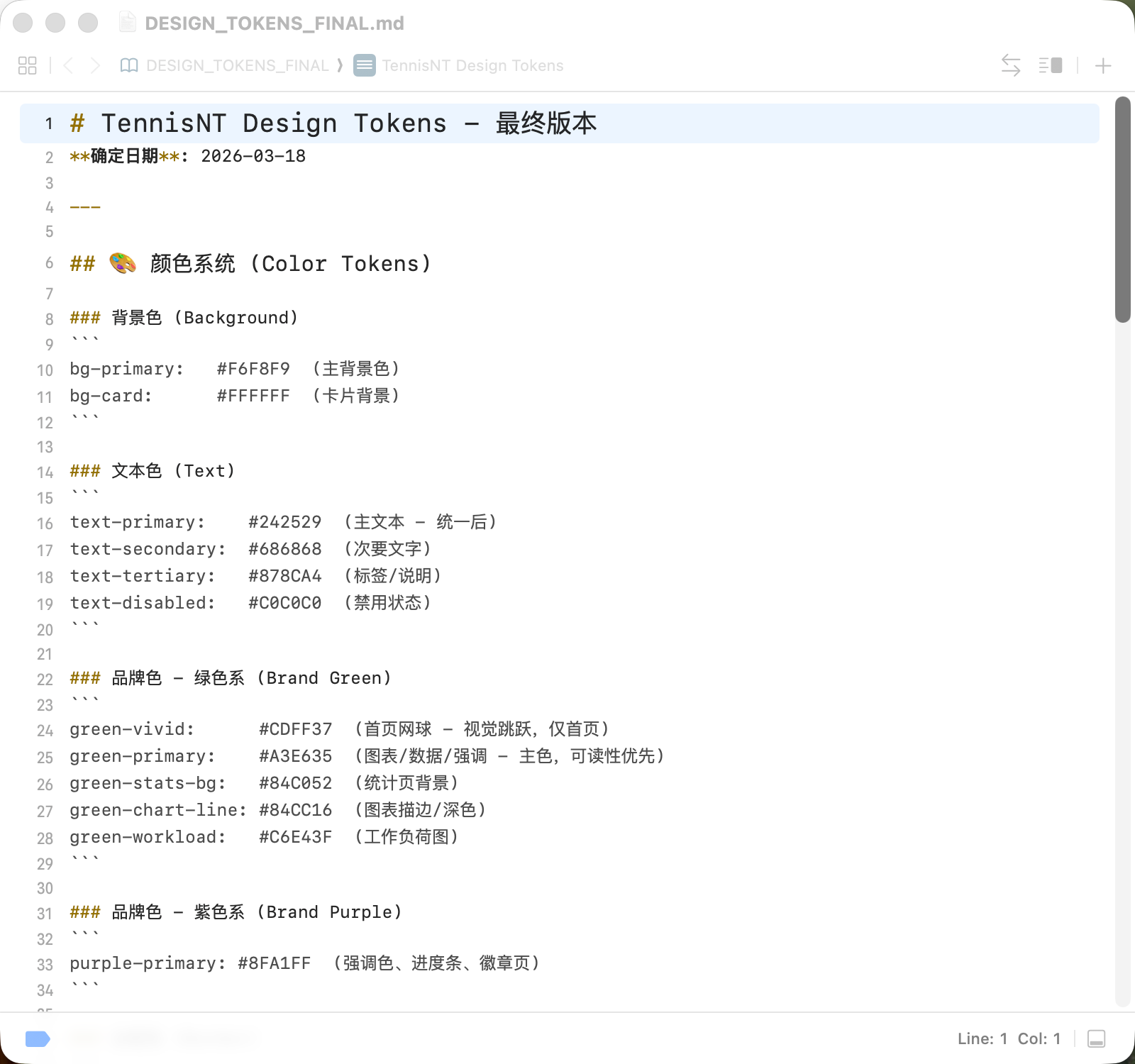Click the heading 'TennisNT Design Tokens – 最终版本'

348,123
